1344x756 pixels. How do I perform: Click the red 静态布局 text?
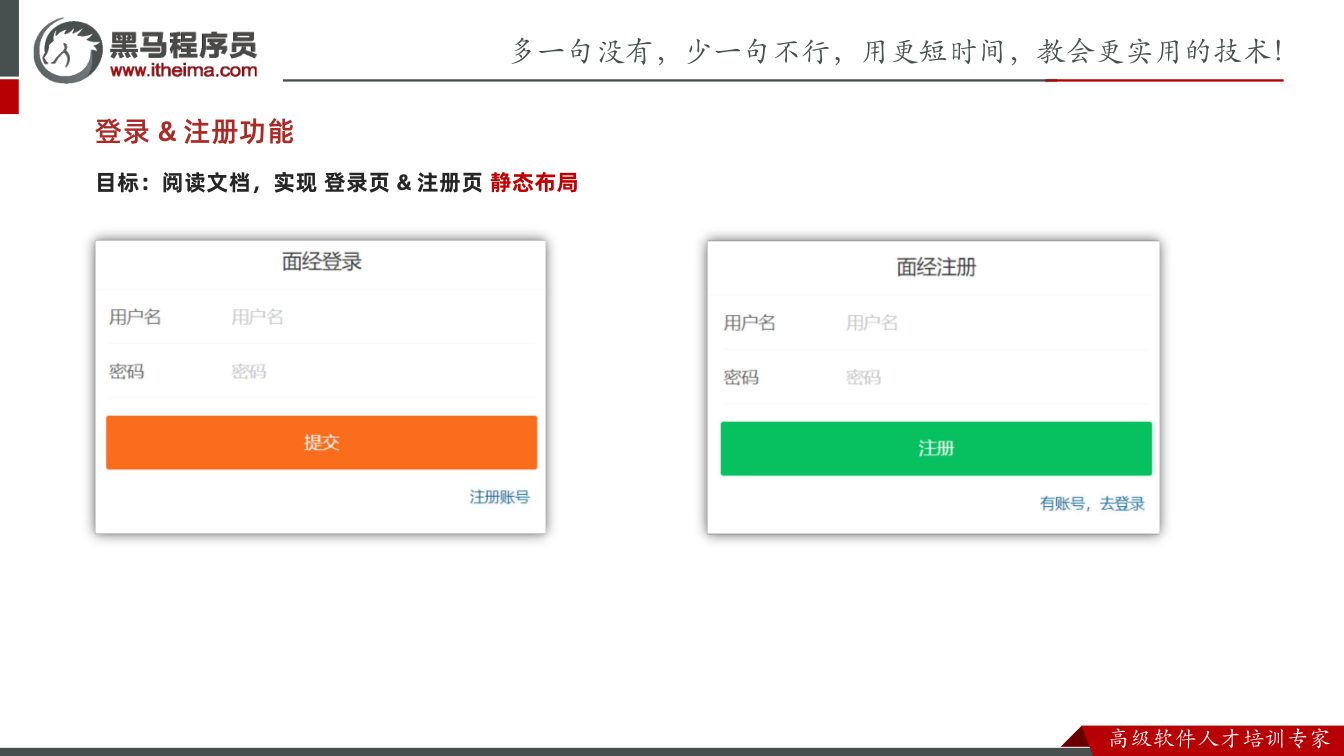pos(534,183)
